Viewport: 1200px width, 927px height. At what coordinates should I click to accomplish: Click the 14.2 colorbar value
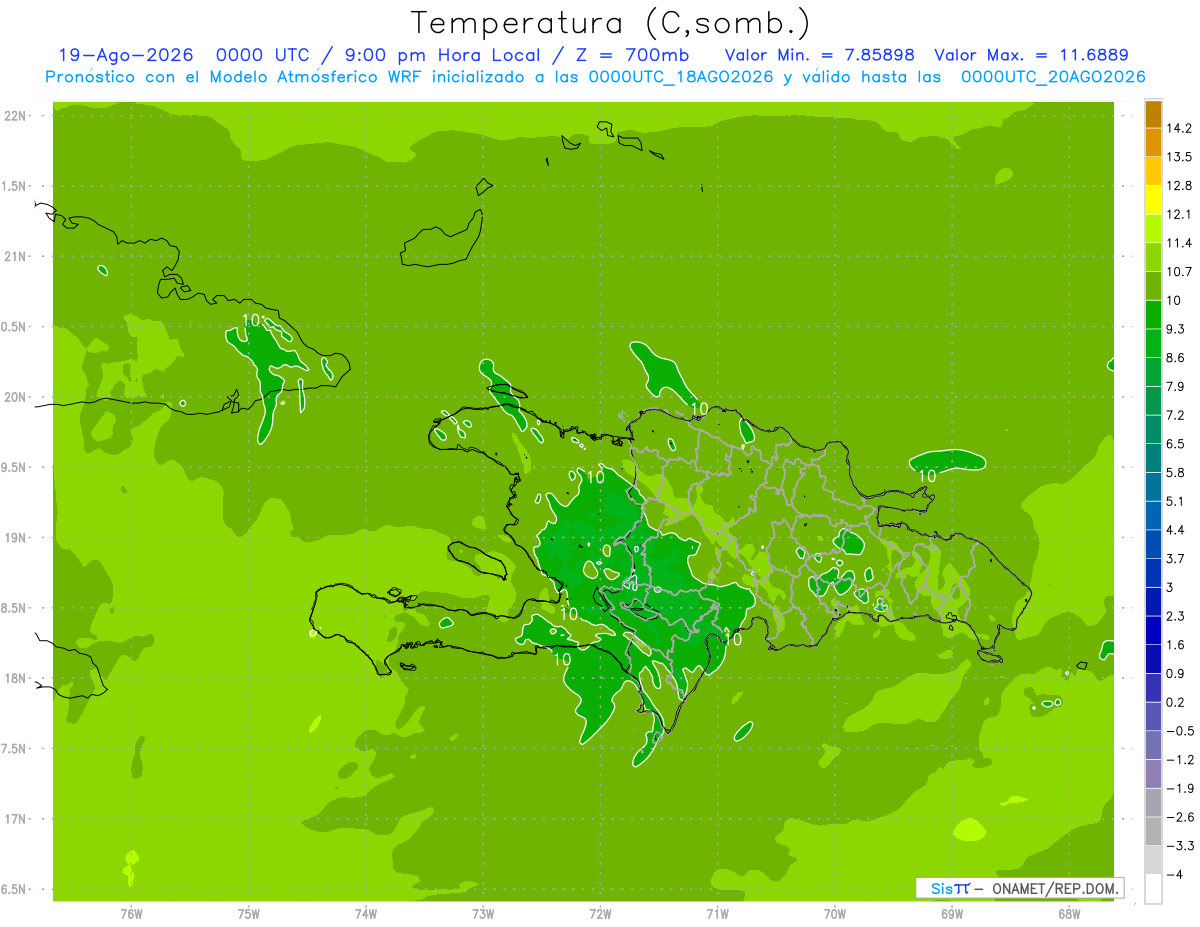(x=1179, y=128)
